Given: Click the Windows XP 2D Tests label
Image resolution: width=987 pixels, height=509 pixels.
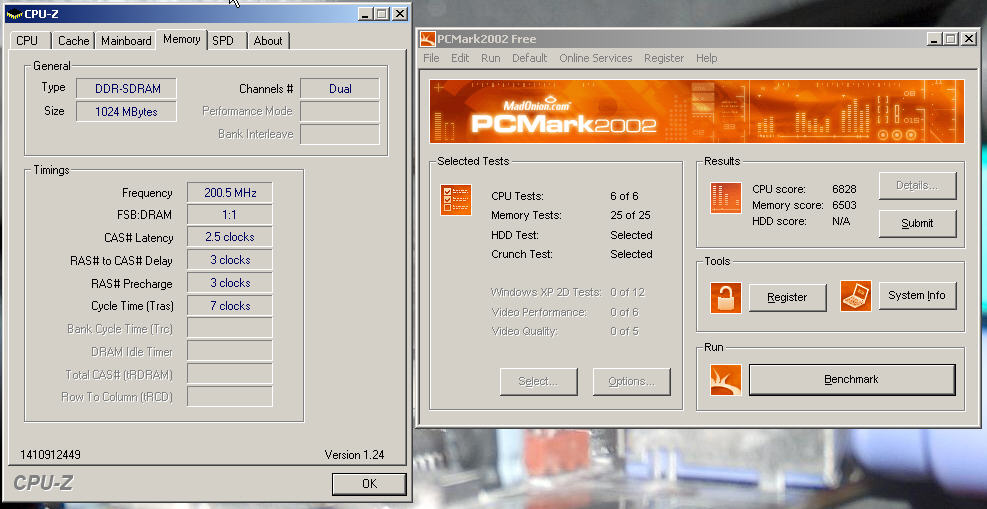Looking at the screenshot, I should coord(546,293).
